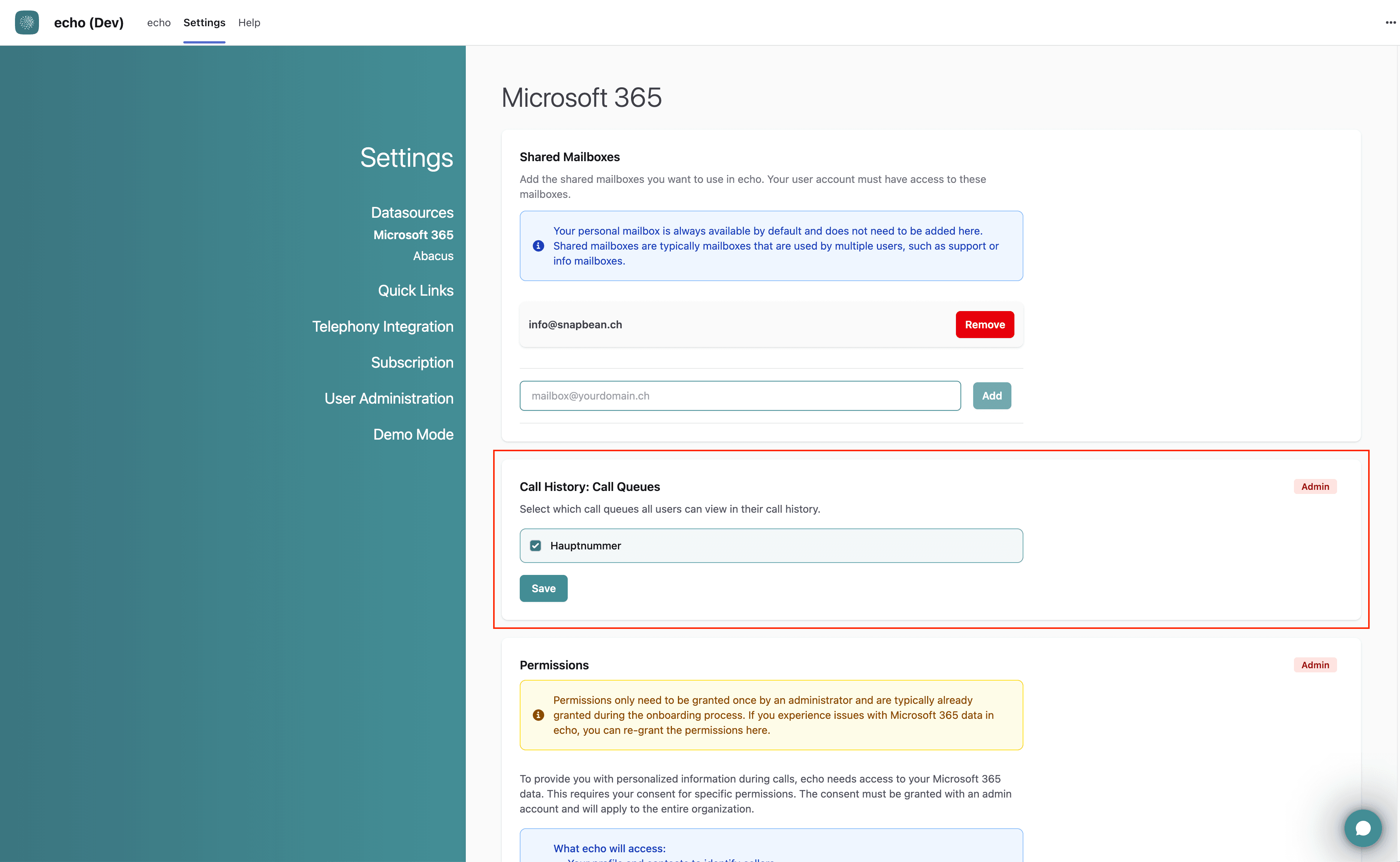The image size is (1400, 862).
Task: Click the Call History: Call Queues heading
Action: 589,486
